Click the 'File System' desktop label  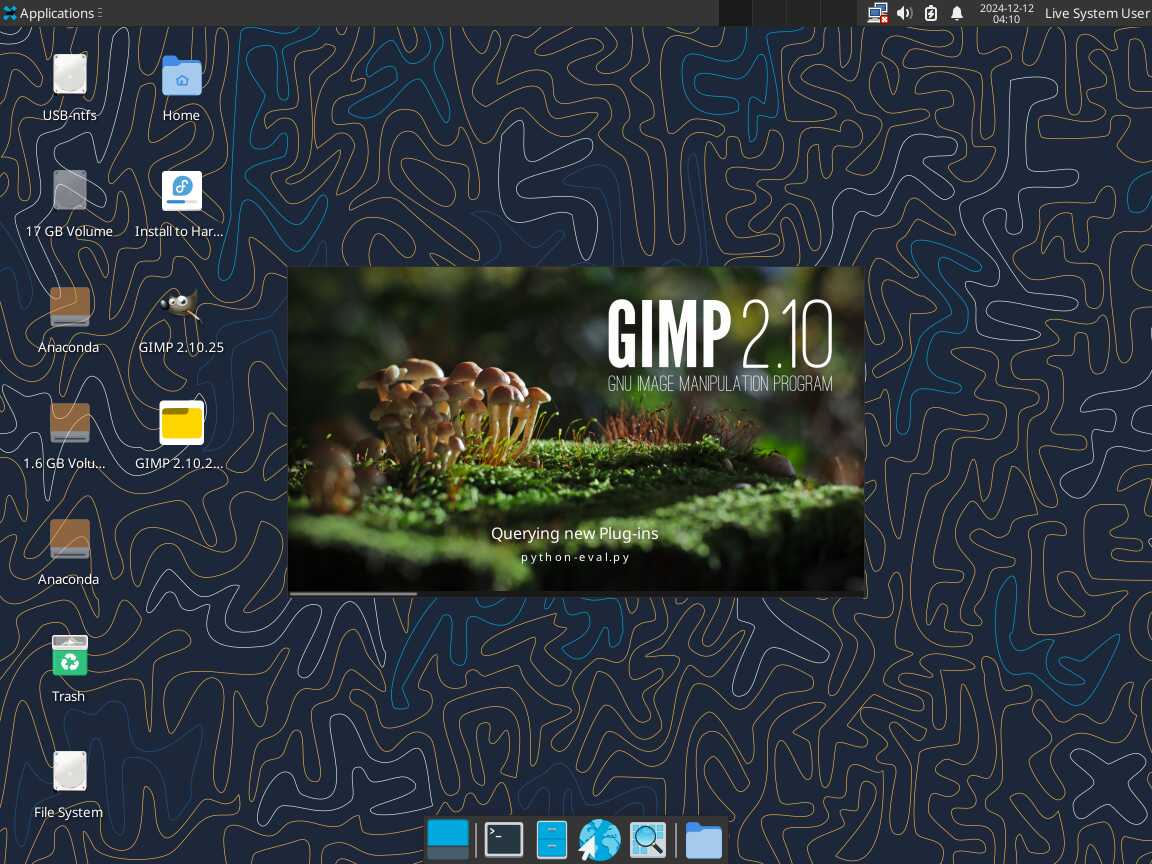[x=68, y=813]
